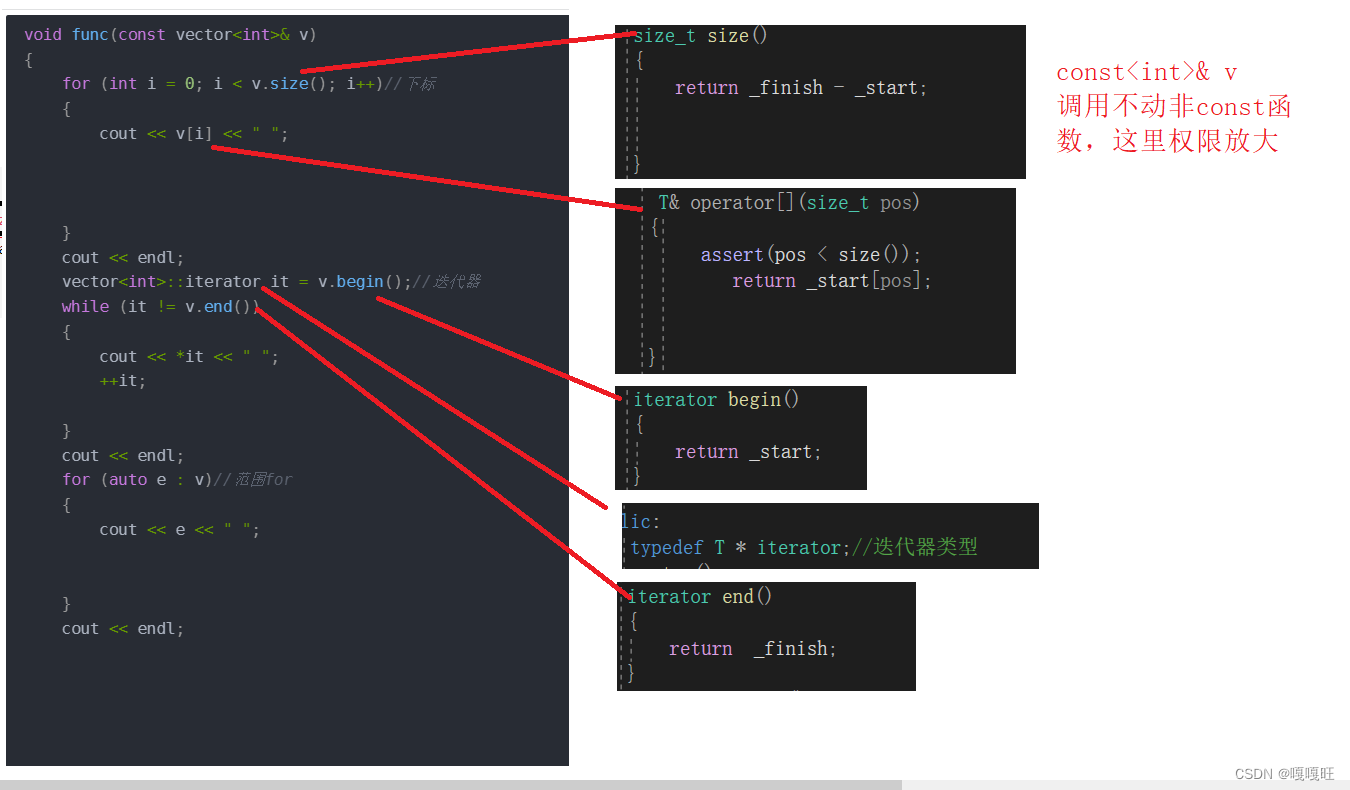Click the 'while (it != v.end())' line
1350x790 pixels.
click(160, 307)
